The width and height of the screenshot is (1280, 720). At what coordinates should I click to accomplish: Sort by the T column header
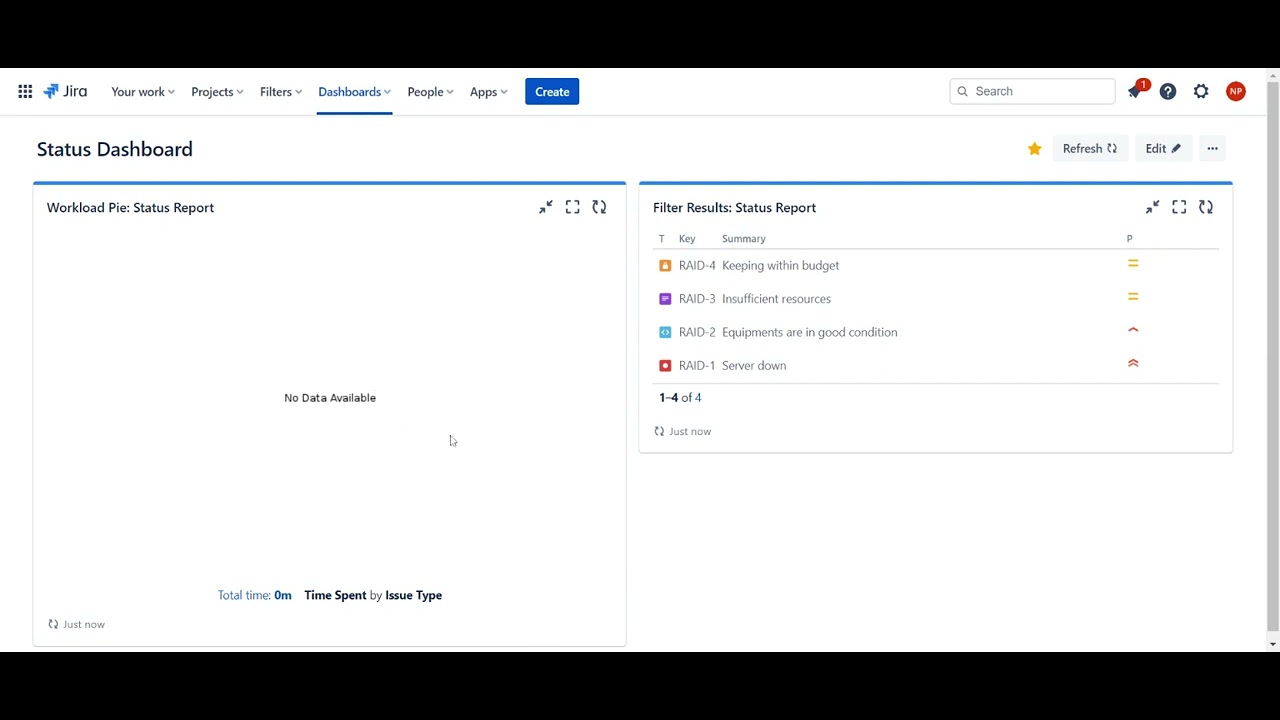pyautogui.click(x=661, y=239)
